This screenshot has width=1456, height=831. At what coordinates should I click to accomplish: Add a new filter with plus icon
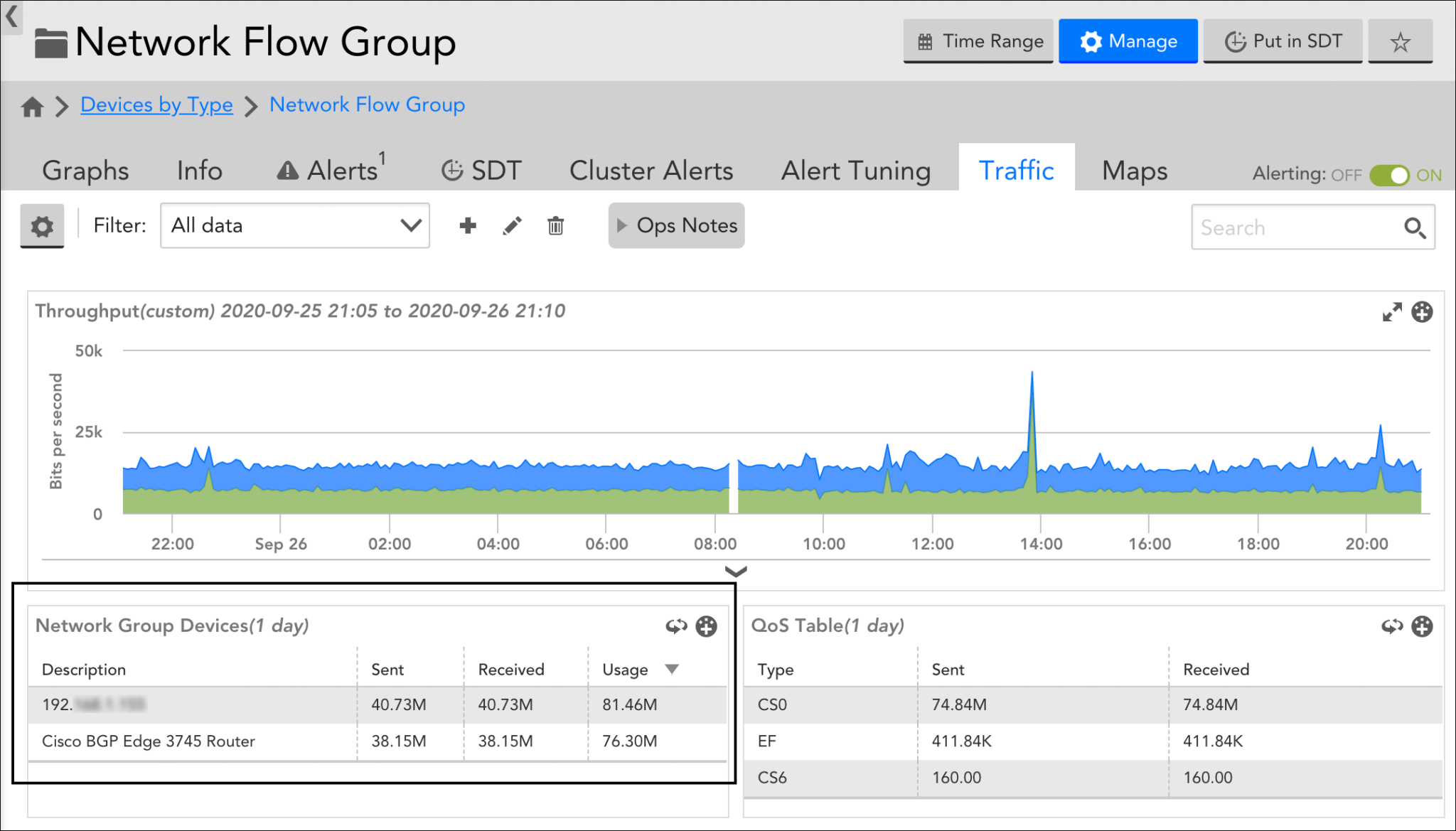coord(468,226)
